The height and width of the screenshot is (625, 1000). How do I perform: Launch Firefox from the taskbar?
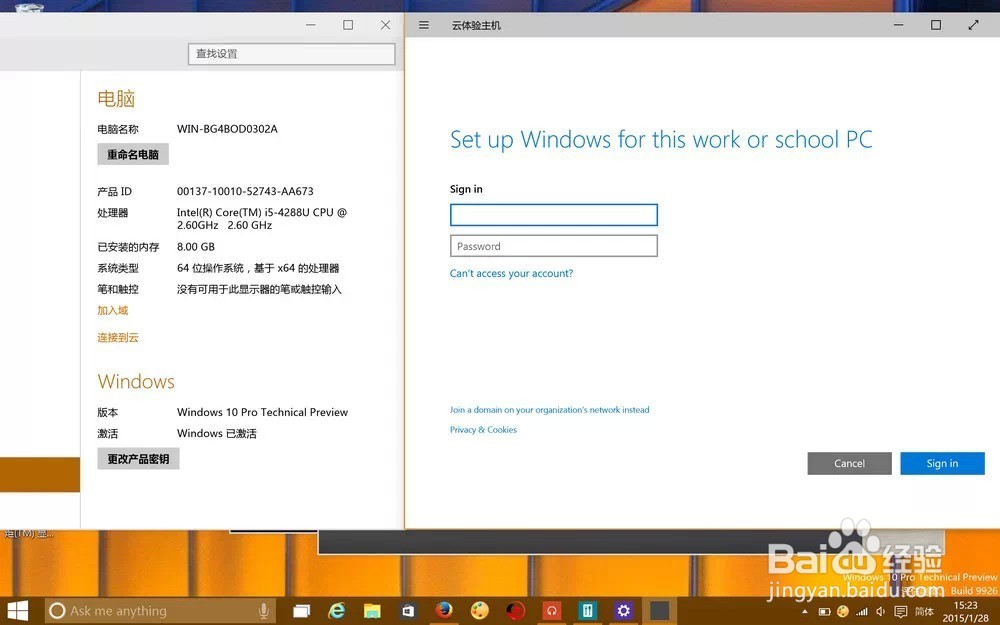coord(444,610)
